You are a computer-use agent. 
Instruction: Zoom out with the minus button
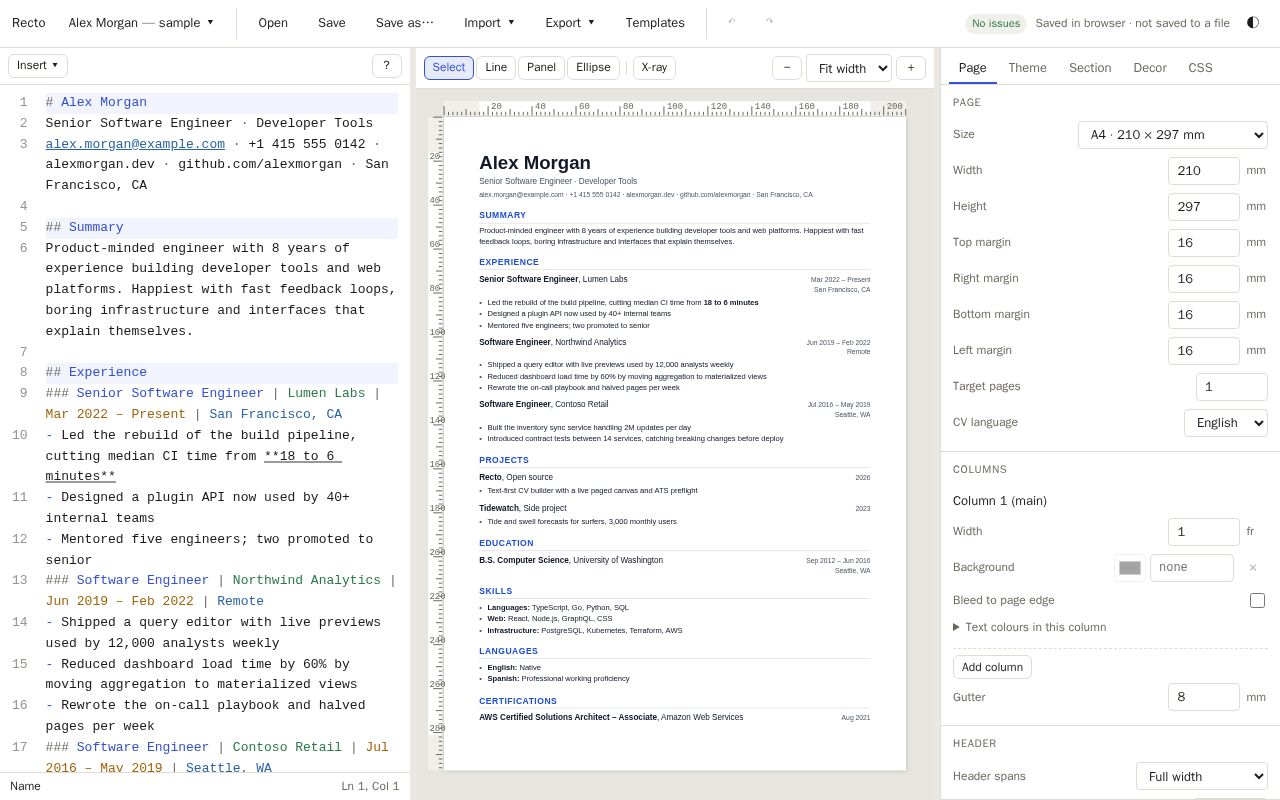point(787,67)
